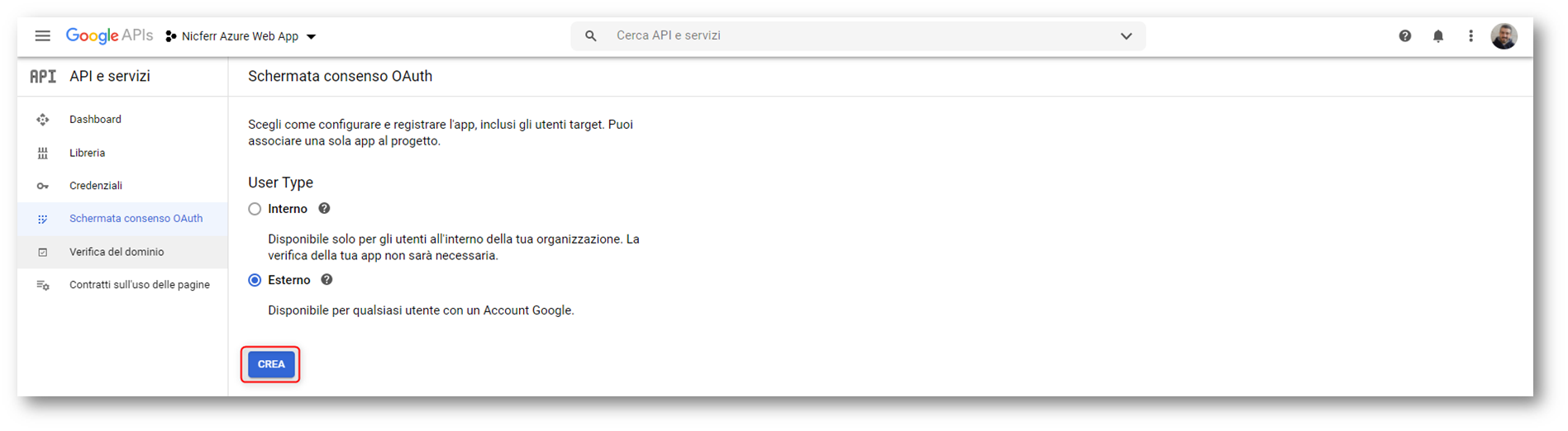Click the Google APIs logo
1568x431 pixels.
click(x=109, y=36)
